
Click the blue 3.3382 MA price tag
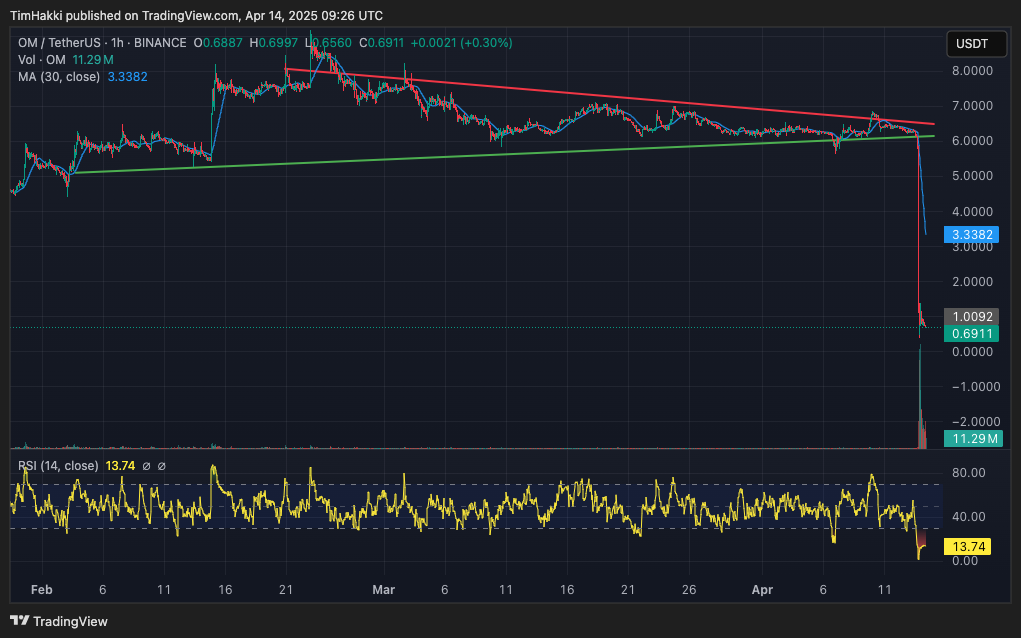(974, 234)
